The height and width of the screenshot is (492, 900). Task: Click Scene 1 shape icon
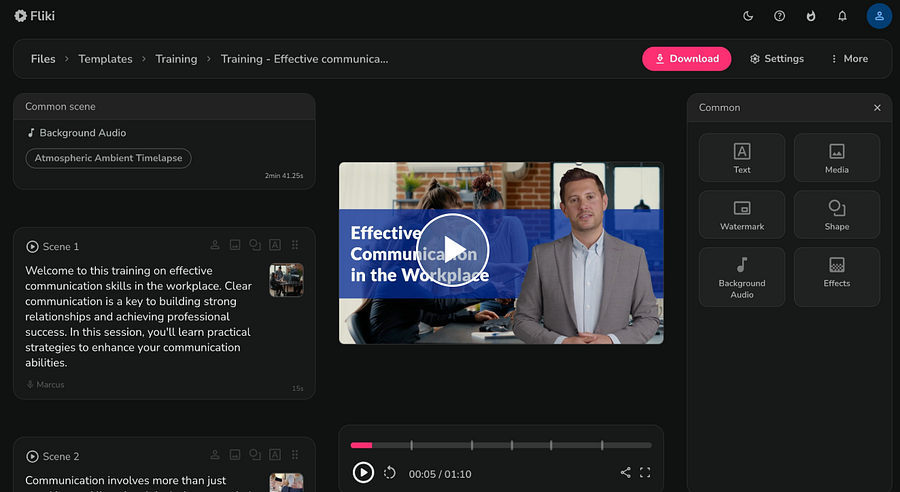255,245
